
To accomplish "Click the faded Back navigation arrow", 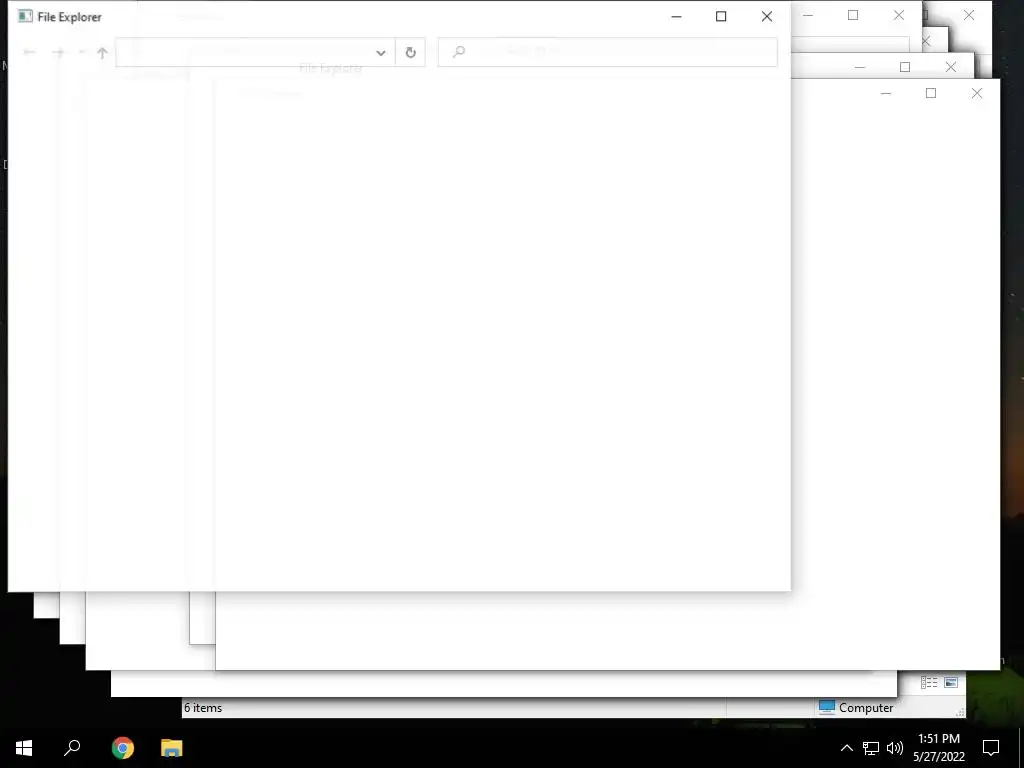I will [29, 52].
